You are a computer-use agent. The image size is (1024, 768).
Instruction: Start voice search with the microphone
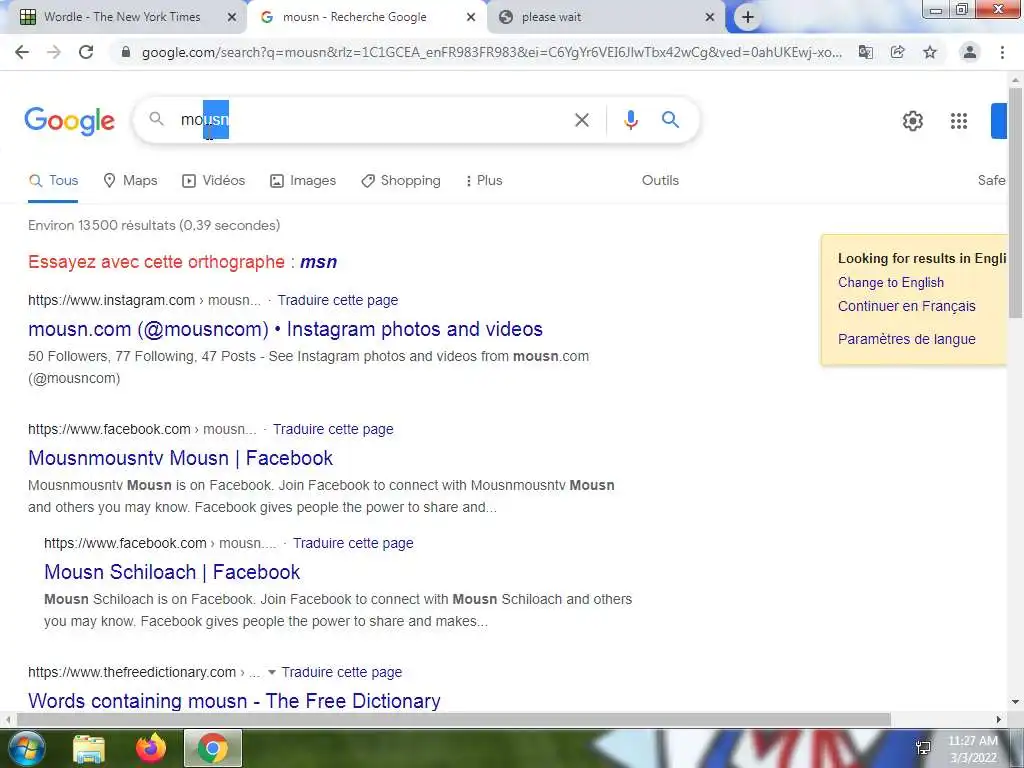pos(630,120)
